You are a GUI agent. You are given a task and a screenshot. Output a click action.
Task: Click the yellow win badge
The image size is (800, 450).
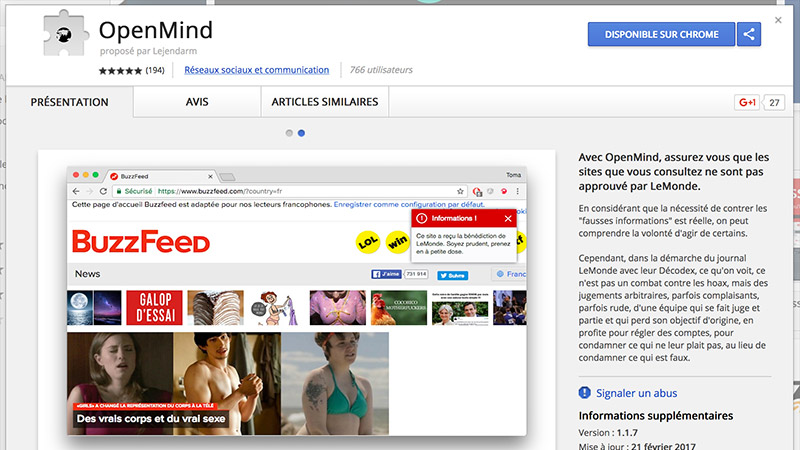[398, 242]
